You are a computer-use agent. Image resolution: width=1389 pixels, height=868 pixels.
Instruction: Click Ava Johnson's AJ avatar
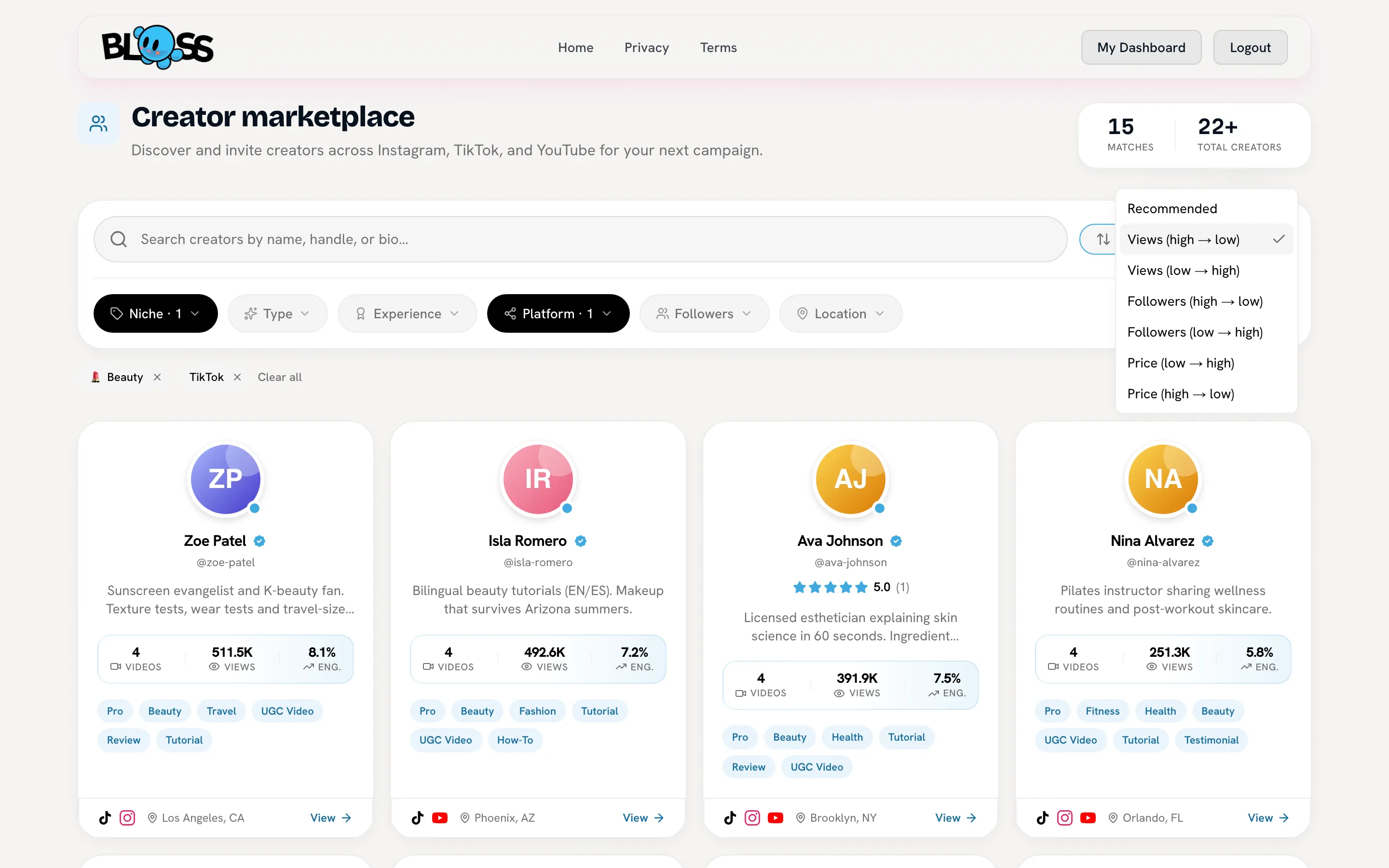click(x=850, y=479)
